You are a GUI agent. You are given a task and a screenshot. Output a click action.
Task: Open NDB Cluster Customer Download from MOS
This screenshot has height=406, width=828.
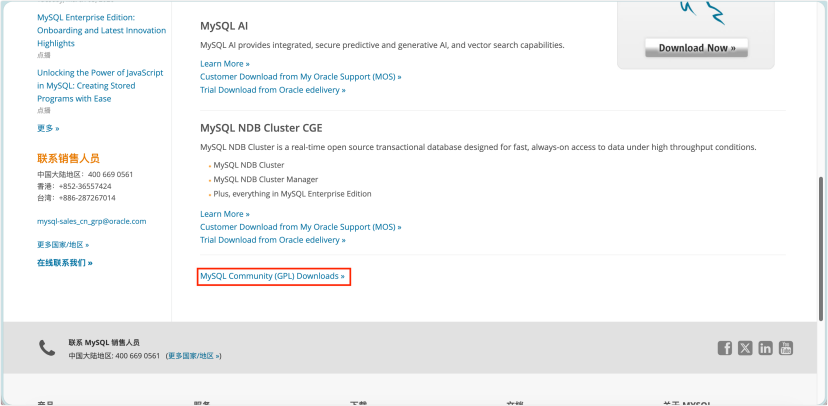(300, 227)
